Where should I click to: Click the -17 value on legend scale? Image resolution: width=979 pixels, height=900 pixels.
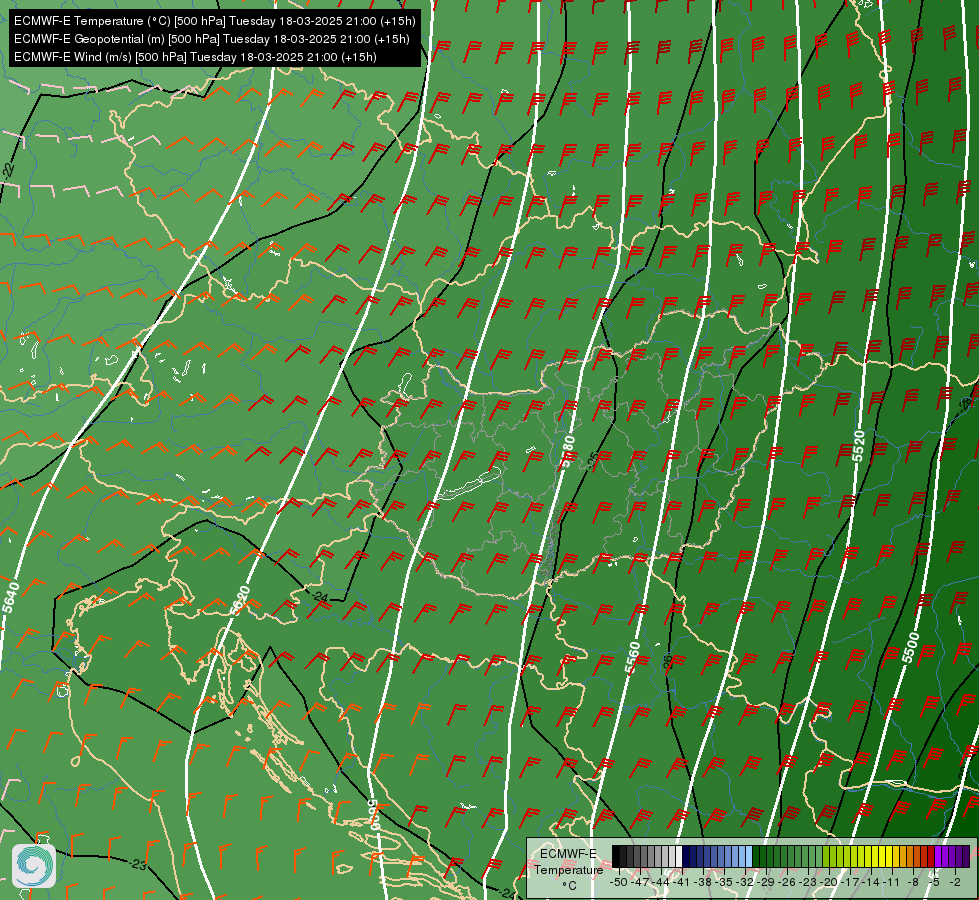click(x=850, y=882)
